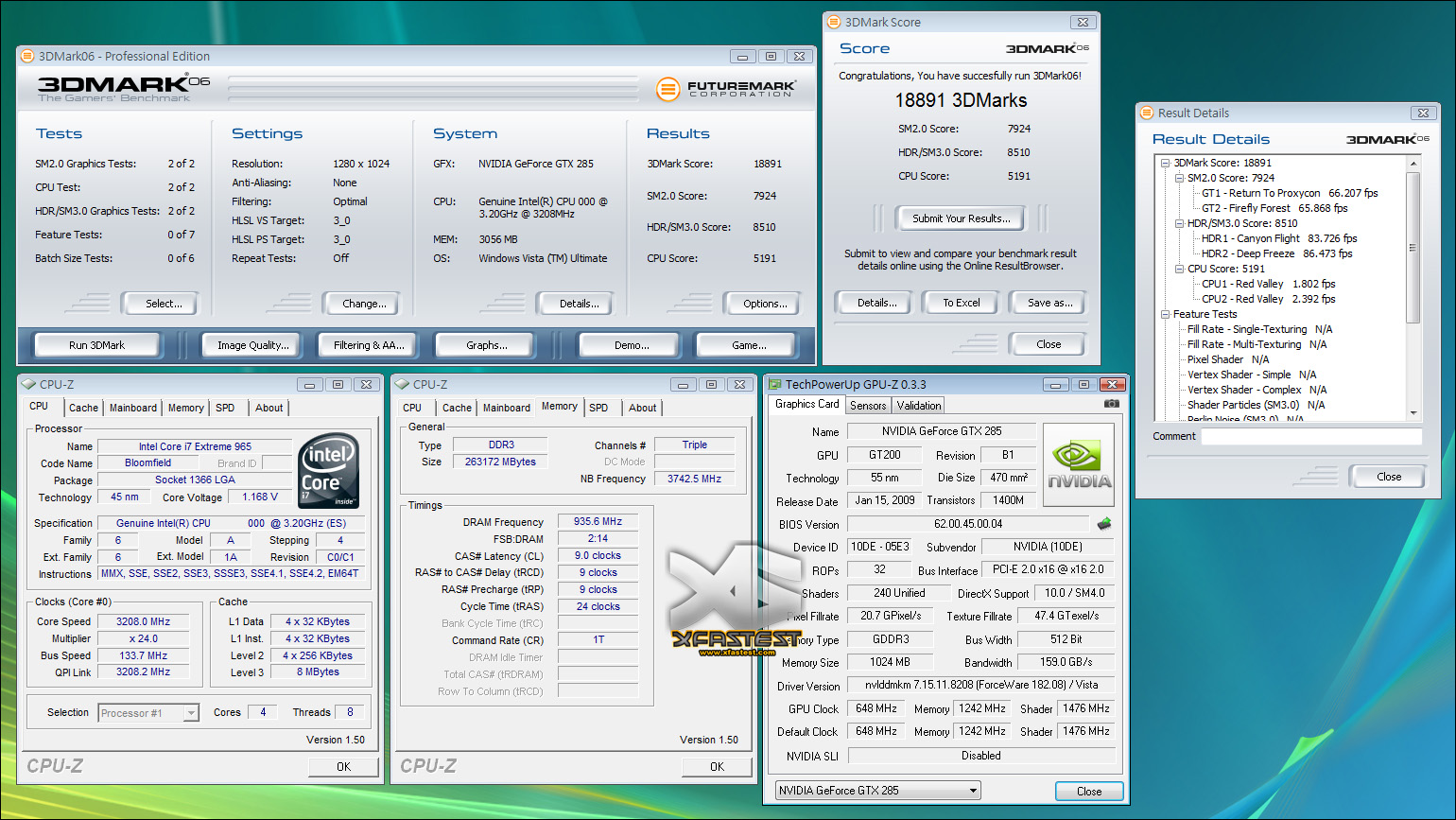
Task: Switch to the Sensors tab in GPU-Z
Action: (x=867, y=406)
